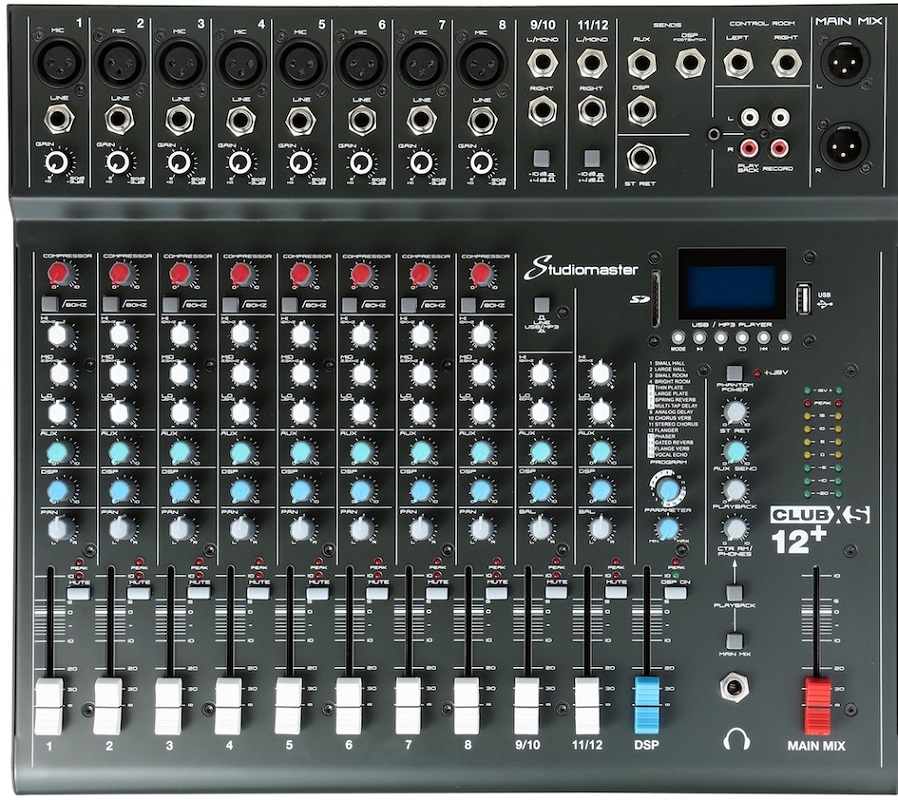
Task: Select the CTR RM/PHONES level knob
Action: (x=735, y=529)
